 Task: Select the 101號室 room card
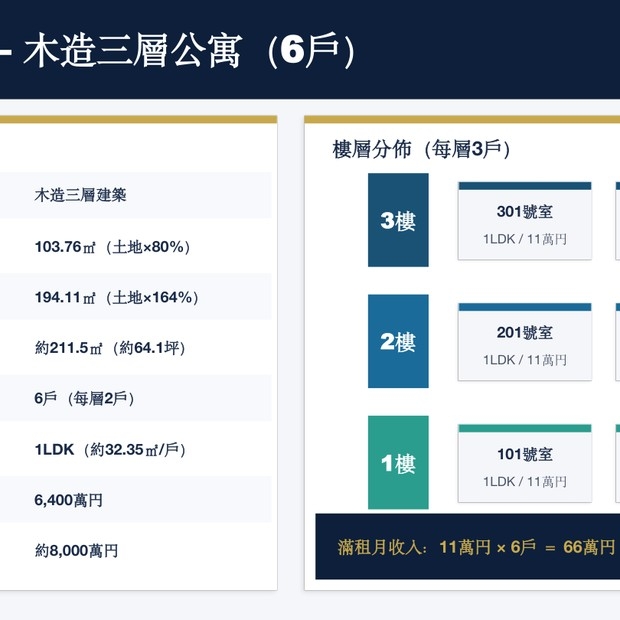click(525, 463)
